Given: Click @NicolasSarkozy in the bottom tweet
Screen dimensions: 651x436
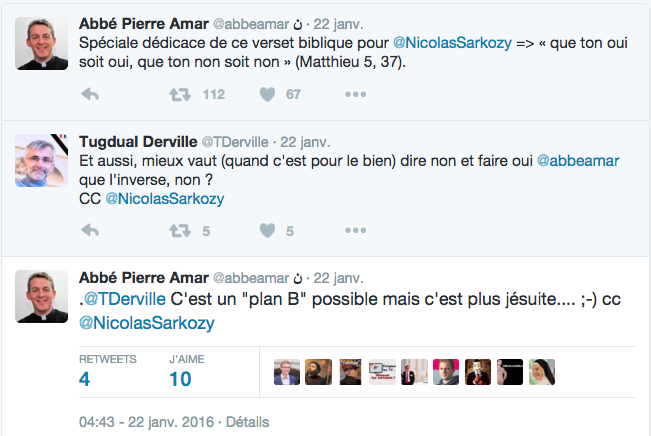Looking at the screenshot, I should (147, 323).
